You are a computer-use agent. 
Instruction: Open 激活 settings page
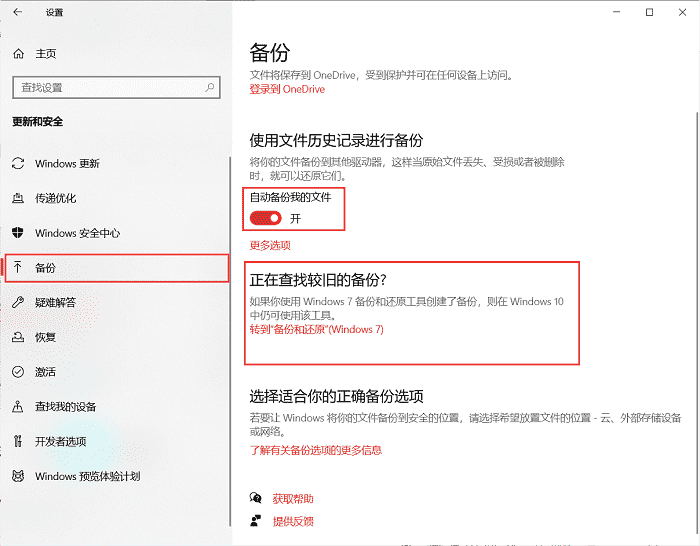46,372
